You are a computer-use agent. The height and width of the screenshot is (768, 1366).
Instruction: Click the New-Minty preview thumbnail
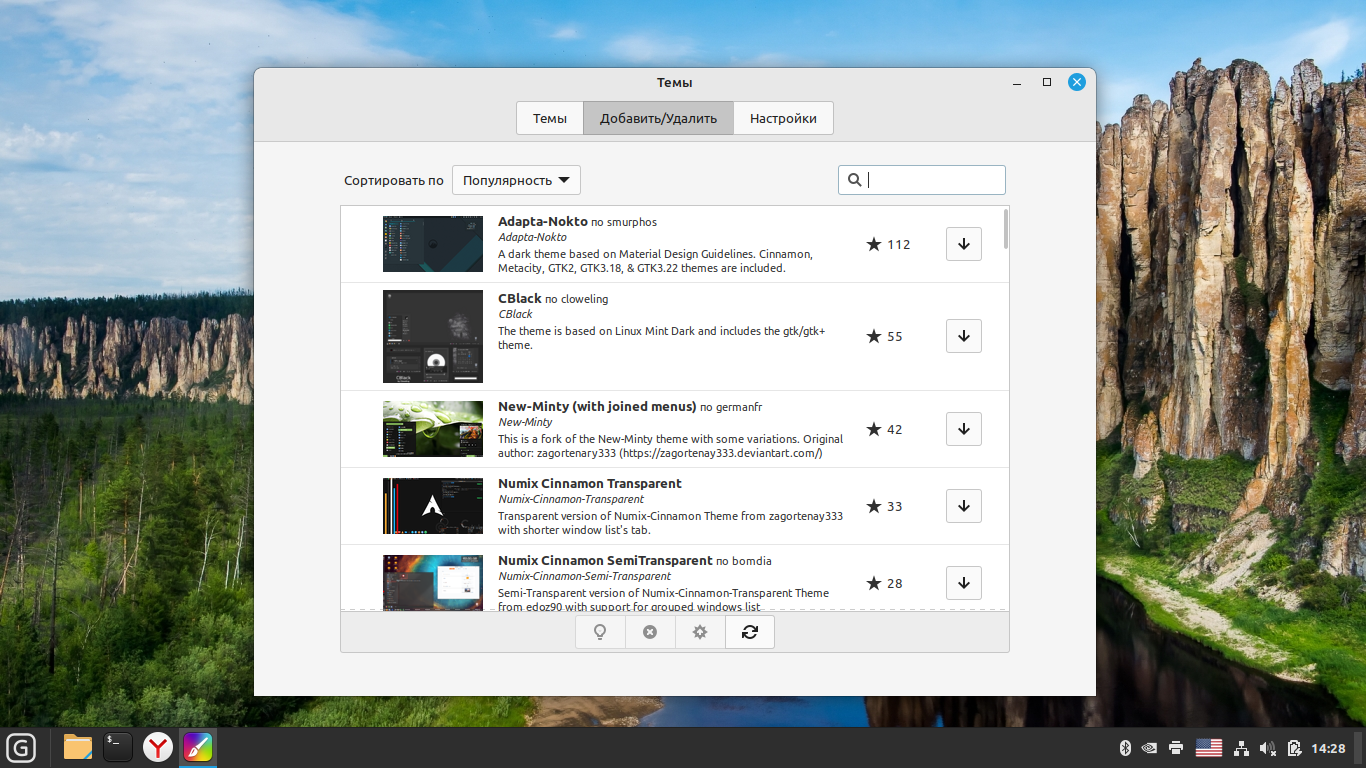pyautogui.click(x=432, y=429)
